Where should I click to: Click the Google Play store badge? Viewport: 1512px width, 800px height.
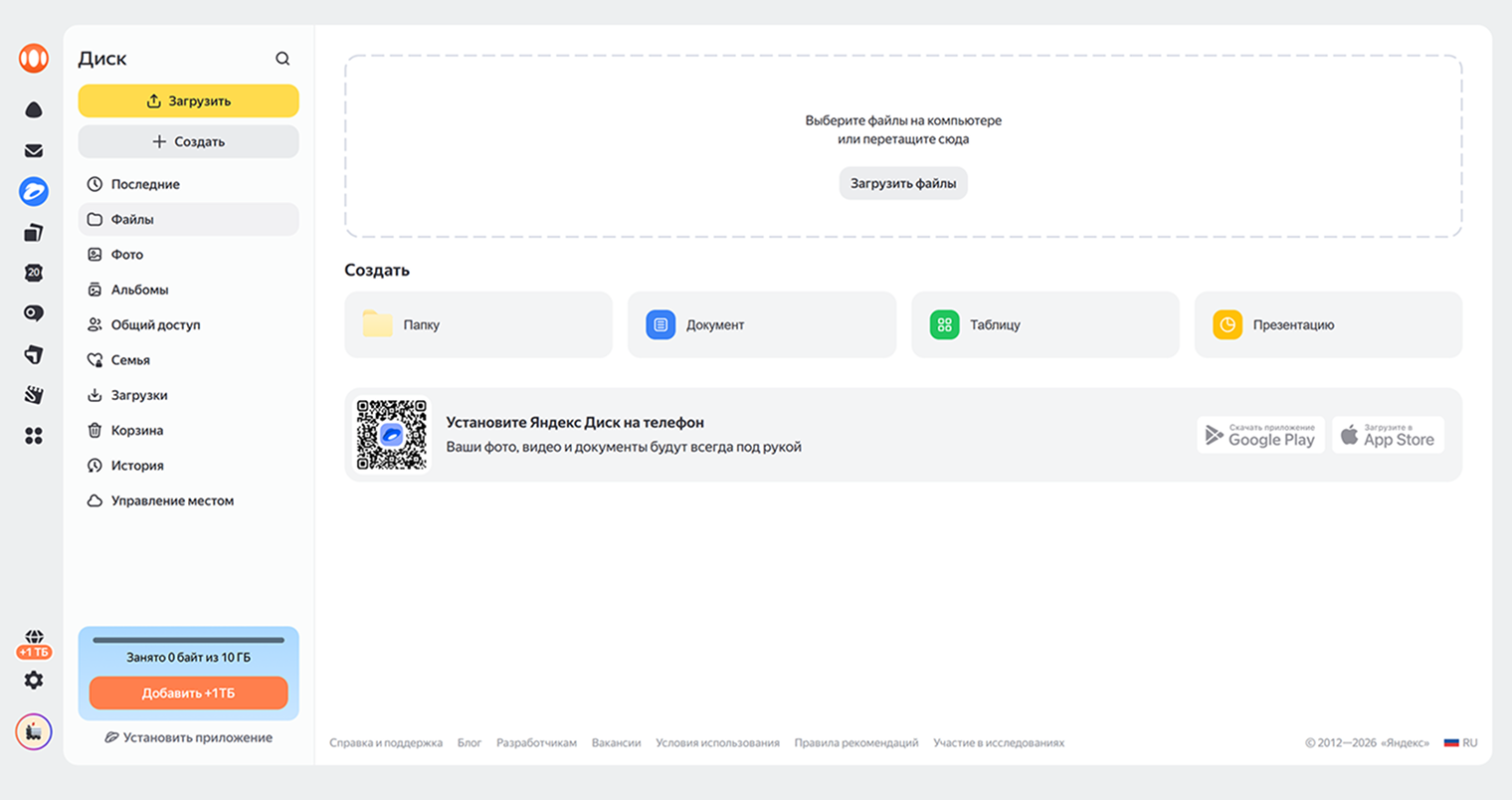tap(1260, 435)
